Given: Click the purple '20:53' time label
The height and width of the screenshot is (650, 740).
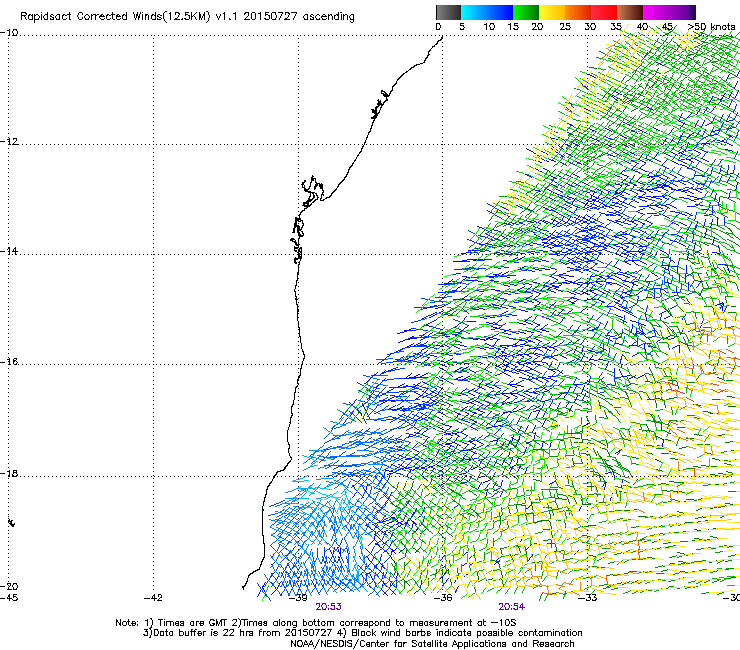Looking at the screenshot, I should (328, 607).
